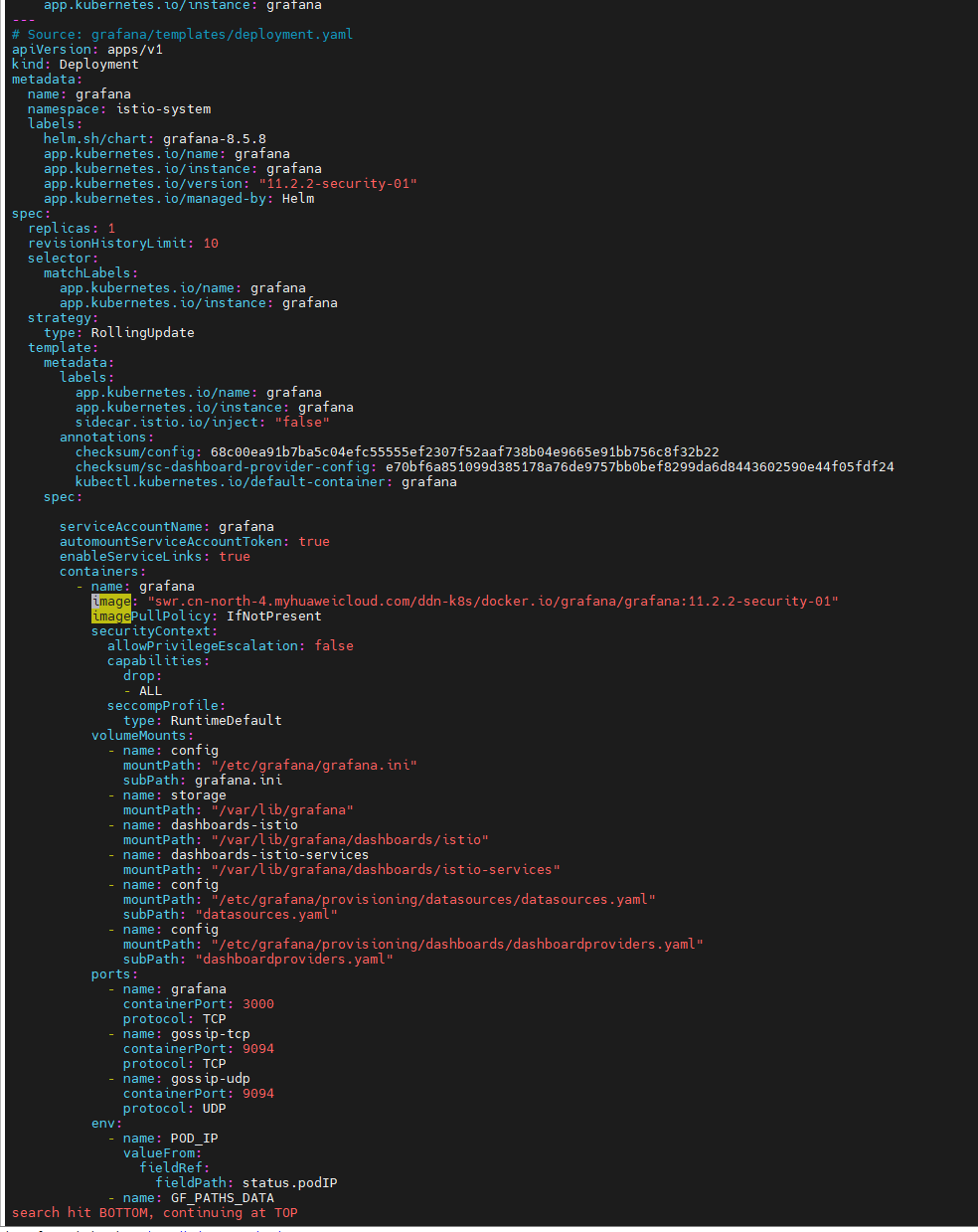Select 'automountServiceAccountToken: true'
The height and width of the screenshot is (1232, 978).
pyautogui.click(x=195, y=541)
